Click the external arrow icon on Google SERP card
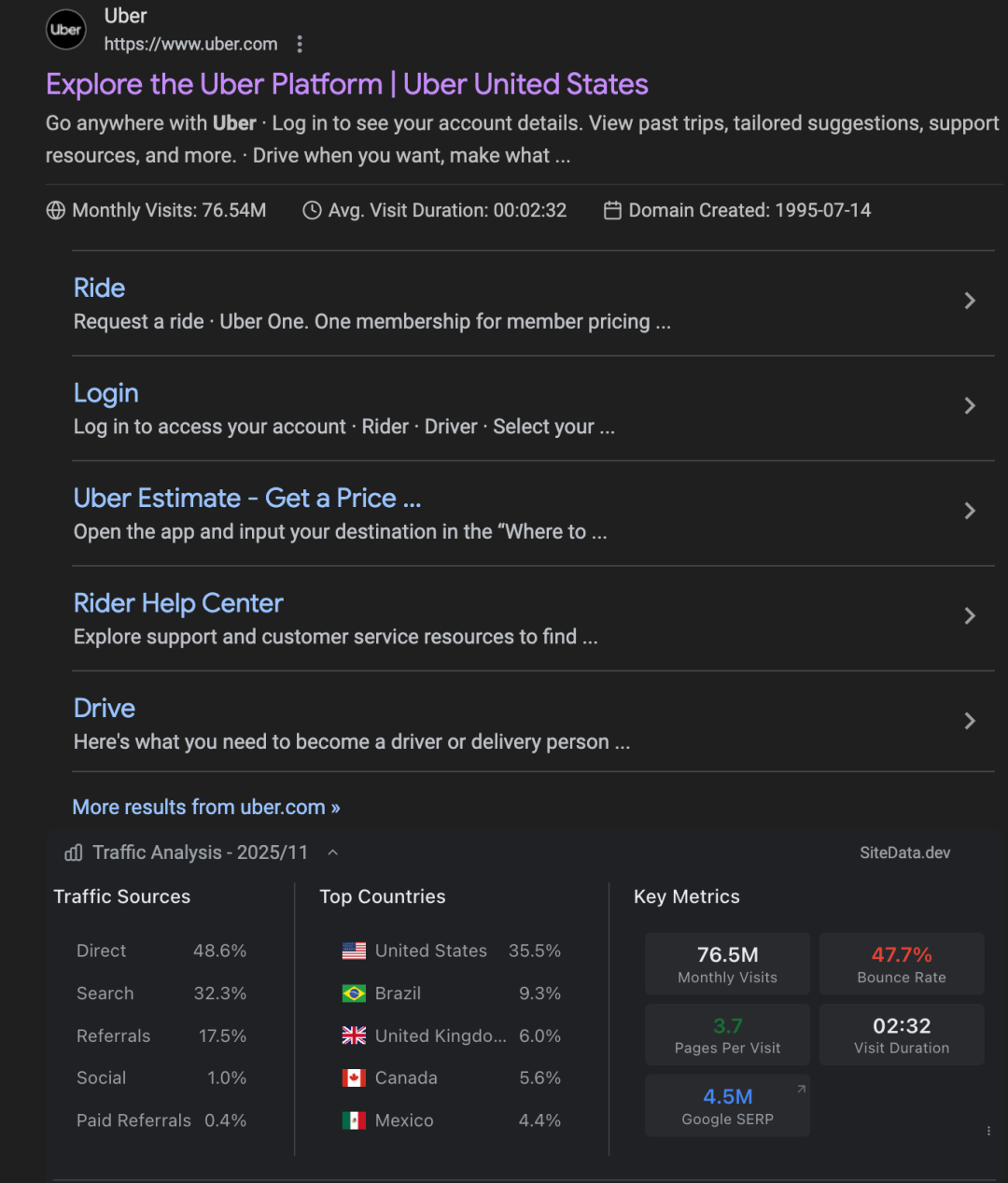1008x1183 pixels. click(801, 1089)
